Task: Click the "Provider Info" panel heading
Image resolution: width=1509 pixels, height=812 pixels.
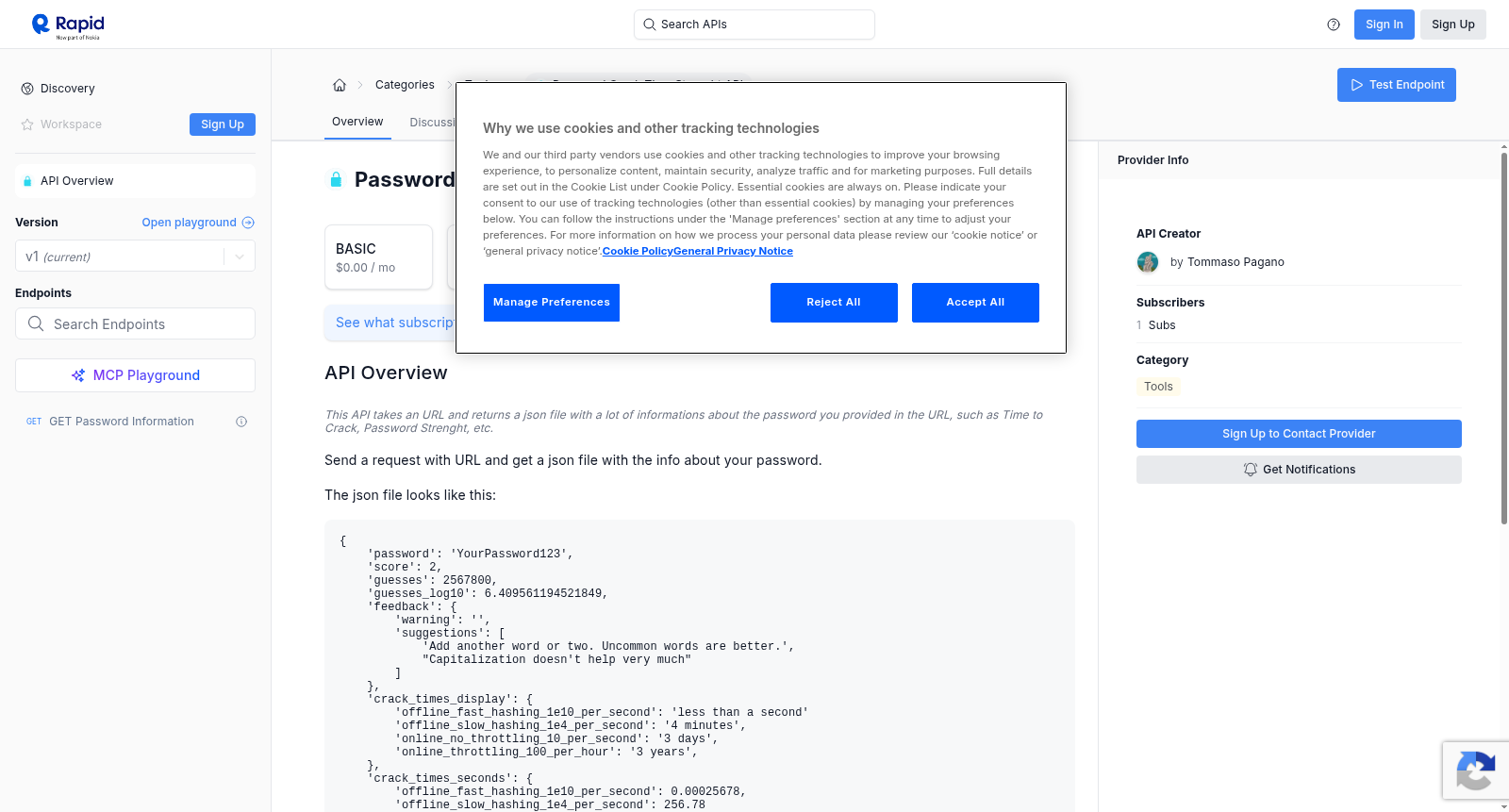Action: point(1152,160)
